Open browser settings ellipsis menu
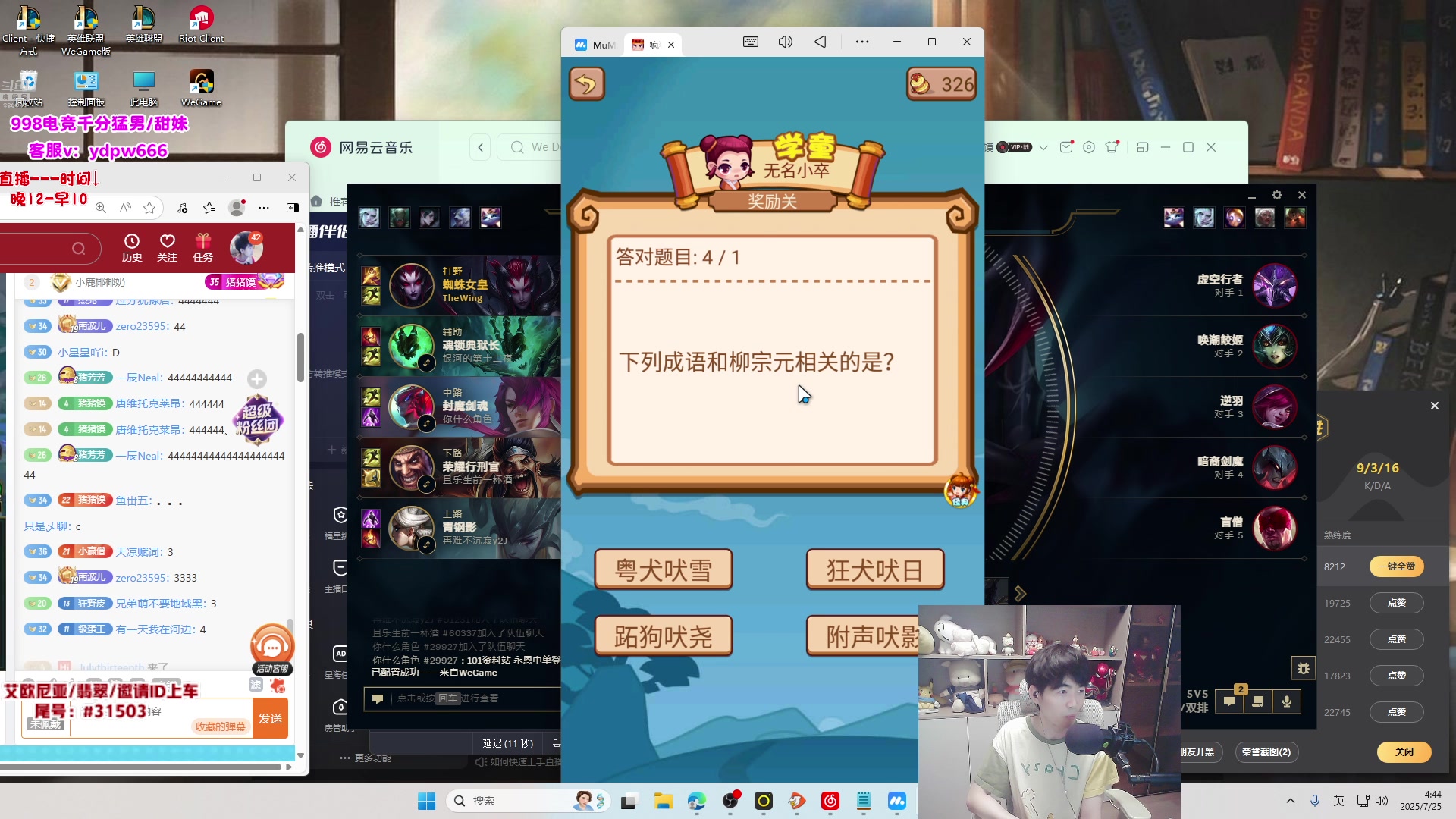The image size is (1456, 819). [264, 208]
